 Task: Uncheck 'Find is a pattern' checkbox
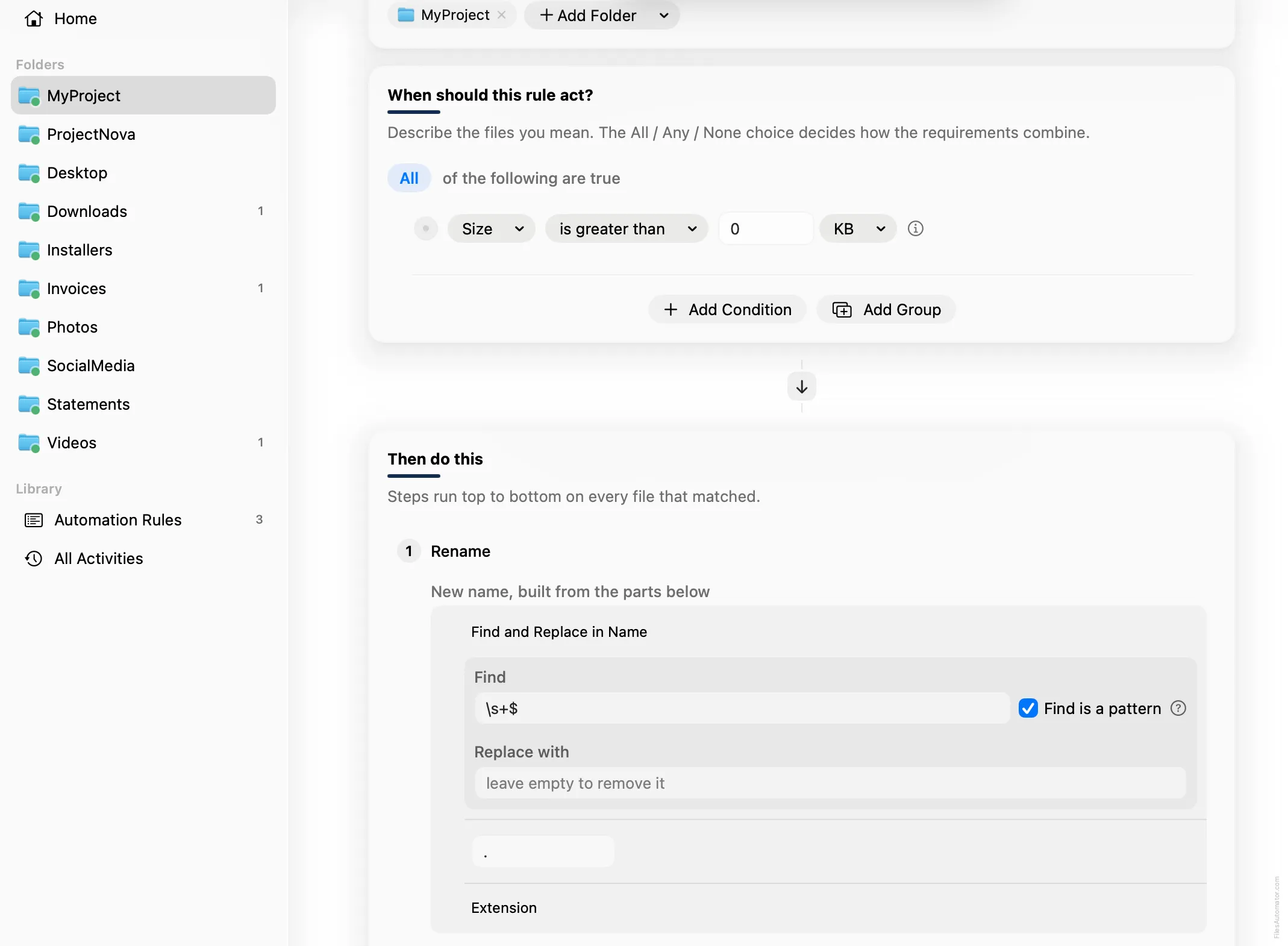1028,709
